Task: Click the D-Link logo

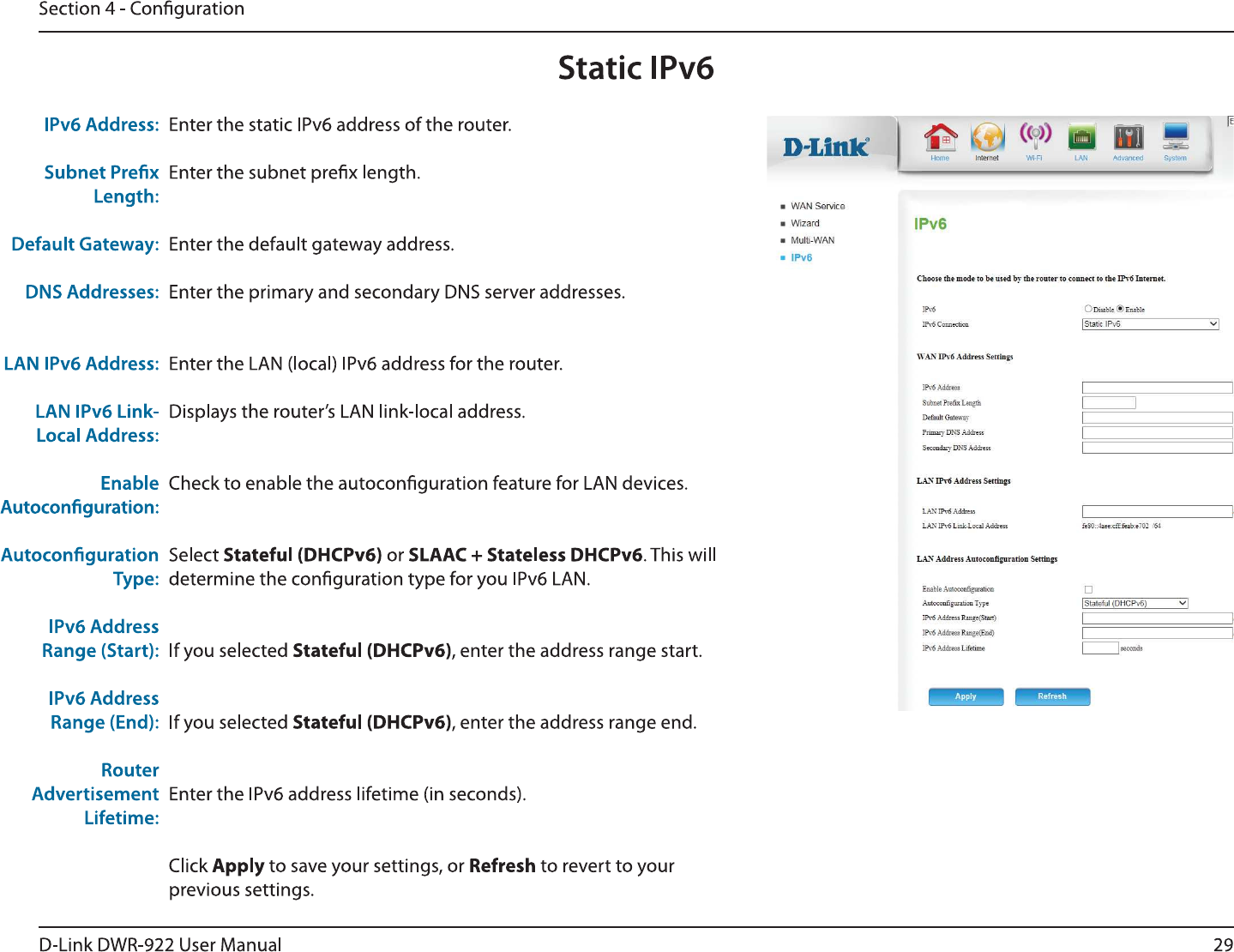Action: point(826,148)
